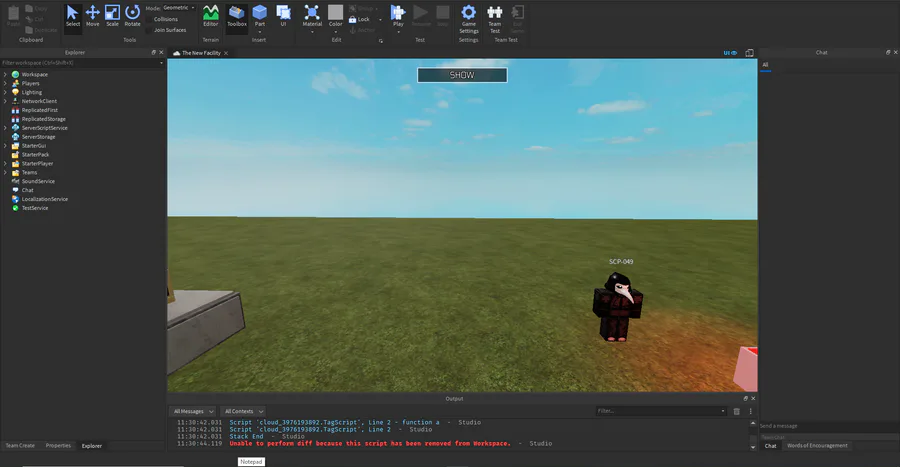
Task: Open Output panel options menu
Action: coord(750,411)
